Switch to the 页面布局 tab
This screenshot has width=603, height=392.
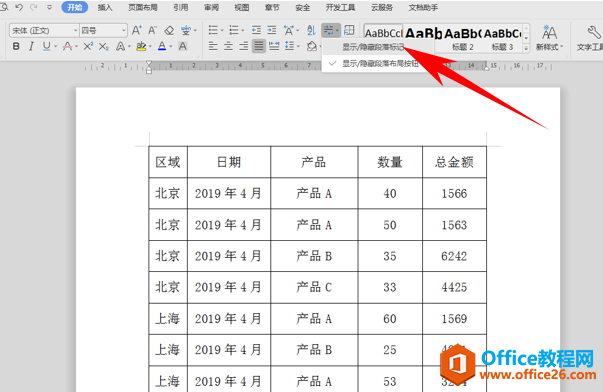coord(143,7)
